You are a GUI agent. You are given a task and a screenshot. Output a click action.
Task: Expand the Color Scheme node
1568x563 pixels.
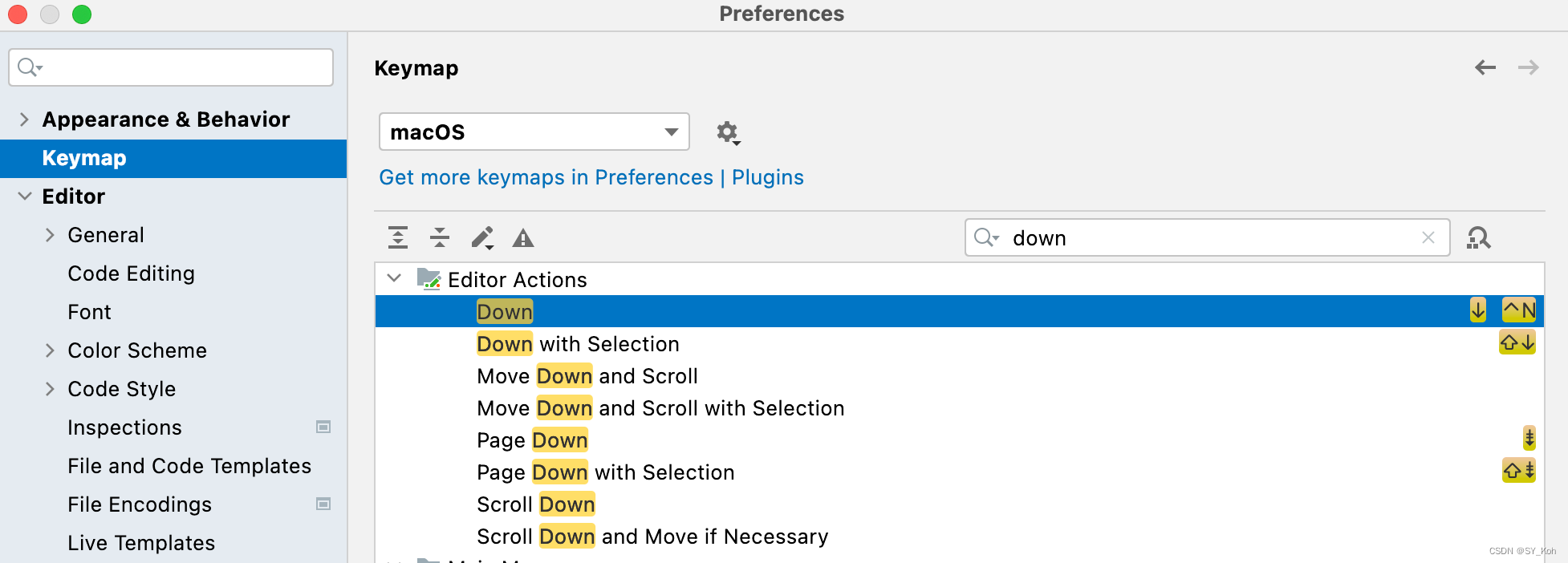coord(50,350)
